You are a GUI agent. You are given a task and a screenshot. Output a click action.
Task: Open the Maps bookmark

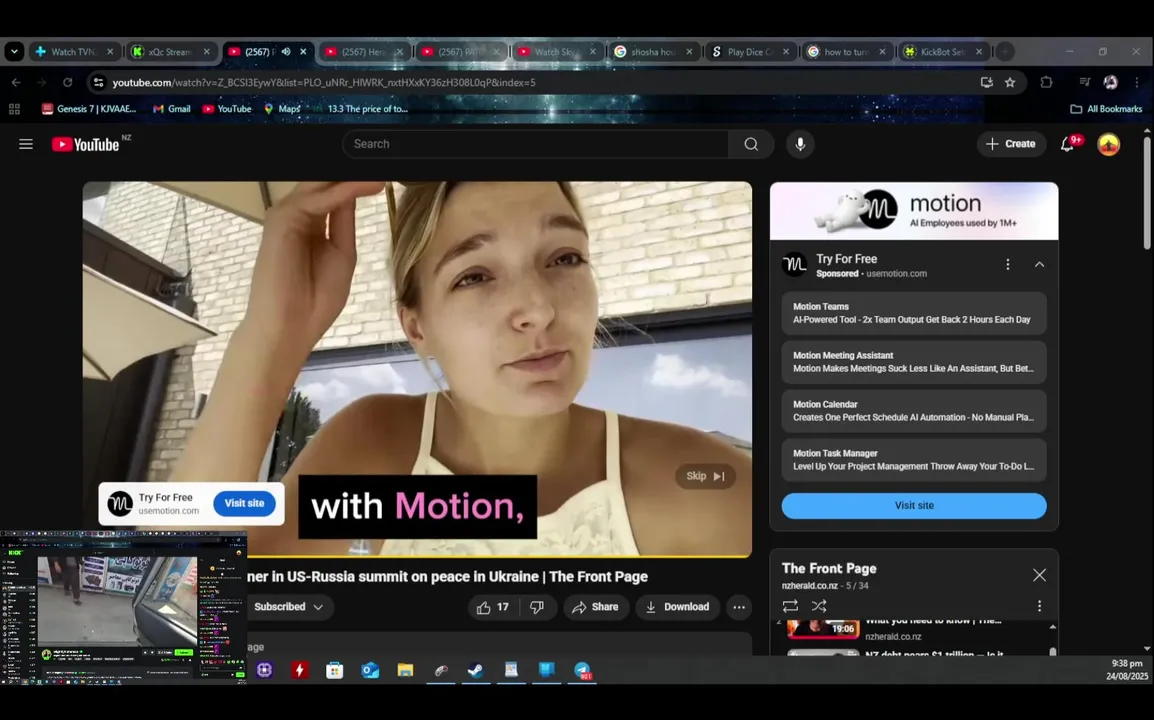(282, 109)
